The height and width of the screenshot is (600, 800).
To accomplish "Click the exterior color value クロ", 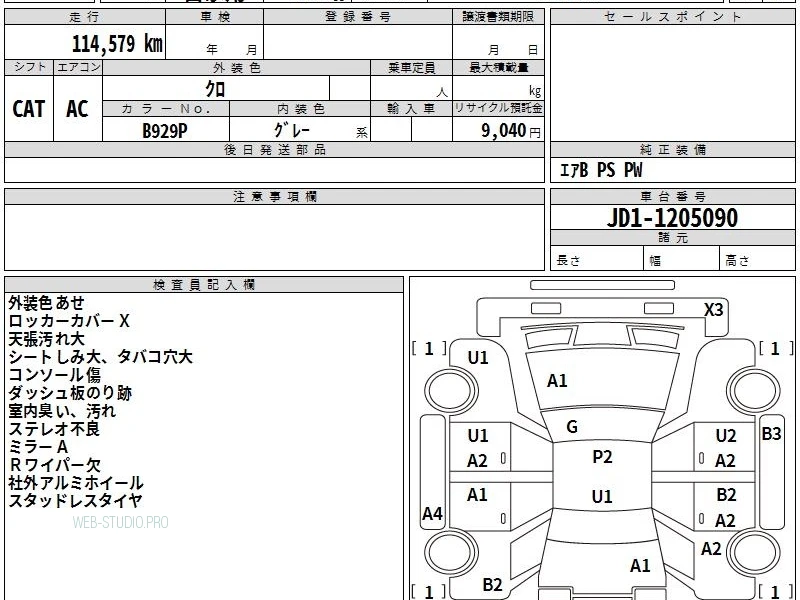I will (x=215, y=89).
